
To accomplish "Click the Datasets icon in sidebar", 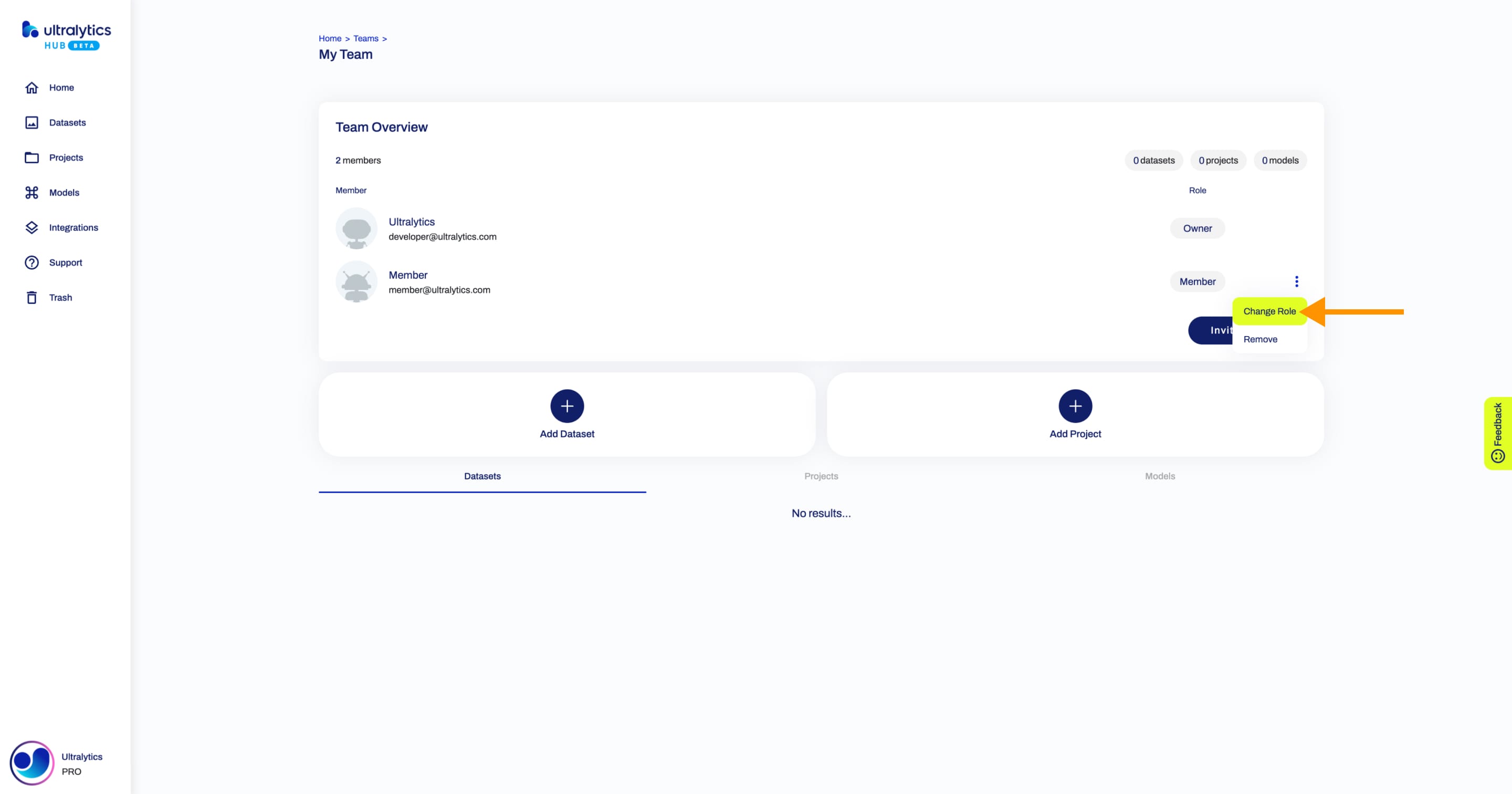I will pyautogui.click(x=31, y=122).
